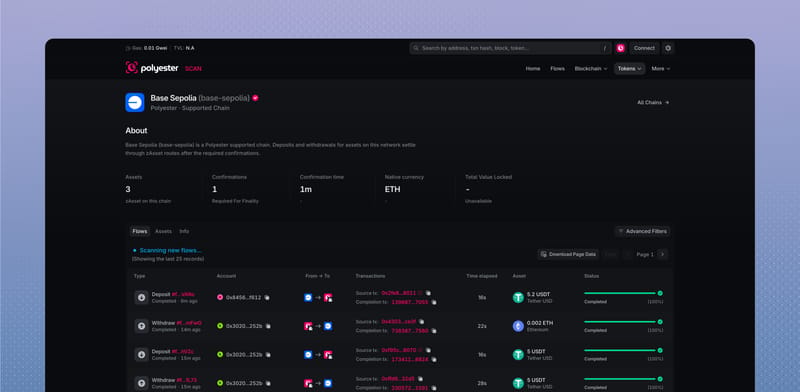Click the Connect button
This screenshot has height=392, width=800.
pos(644,48)
